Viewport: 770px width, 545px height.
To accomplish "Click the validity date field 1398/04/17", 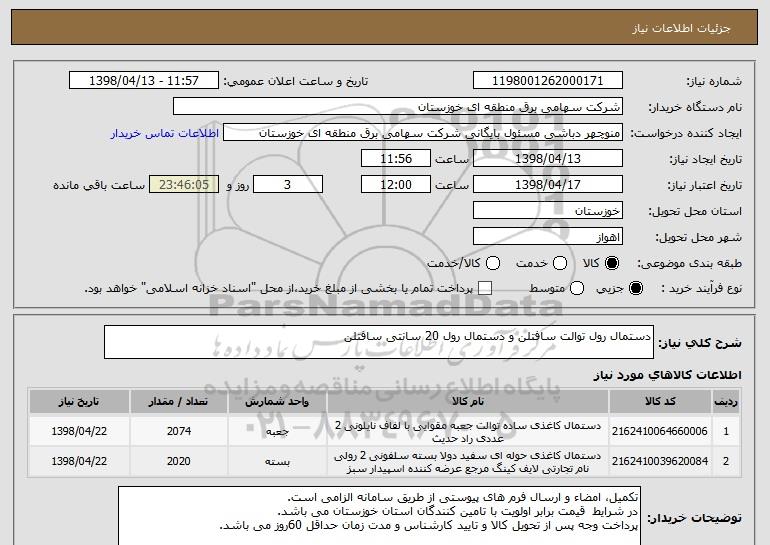I will point(548,185).
